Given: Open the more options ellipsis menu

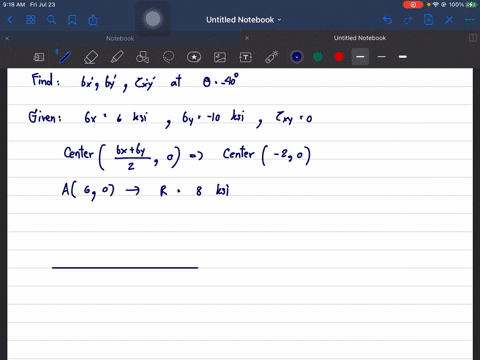Looking at the screenshot, I should [469, 20].
